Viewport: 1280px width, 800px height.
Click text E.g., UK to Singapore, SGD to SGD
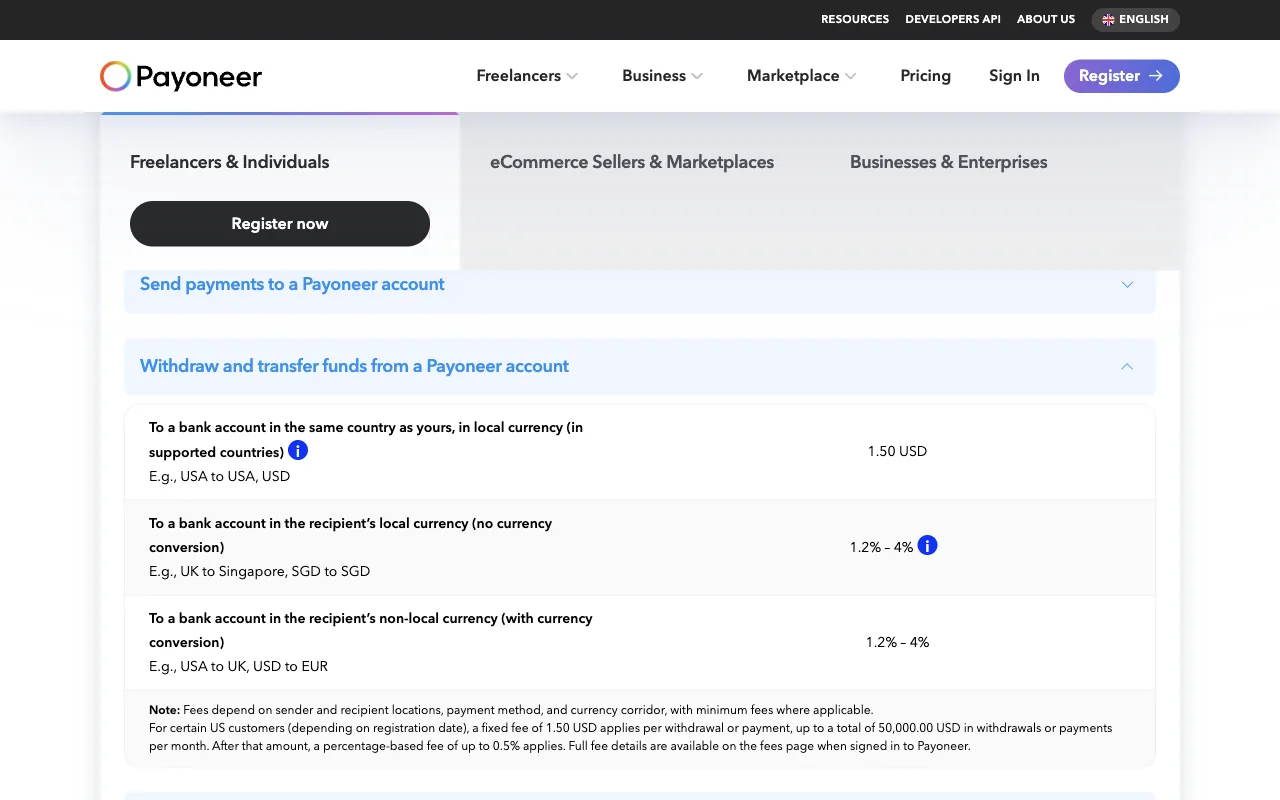(x=259, y=571)
